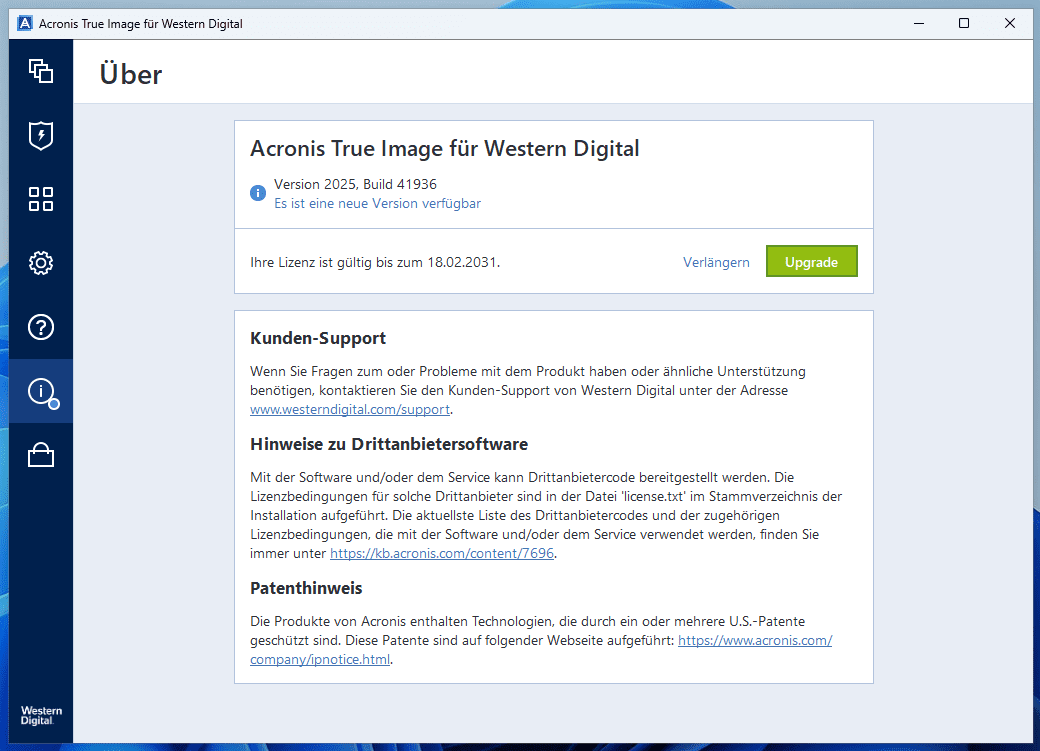
Task: Open the acronis.com ipnotice.html patent link
Action: pos(755,641)
